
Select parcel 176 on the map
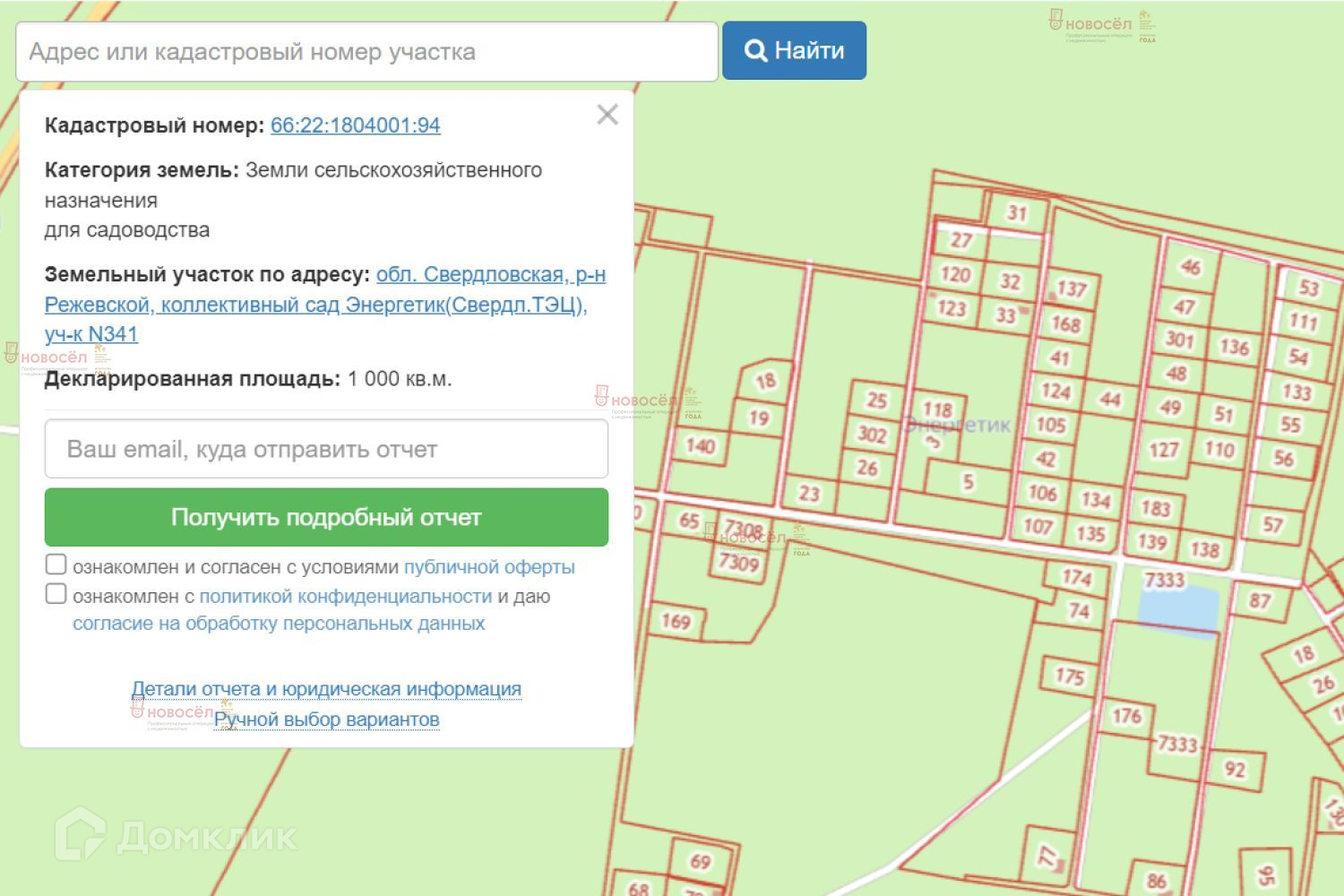1126,715
